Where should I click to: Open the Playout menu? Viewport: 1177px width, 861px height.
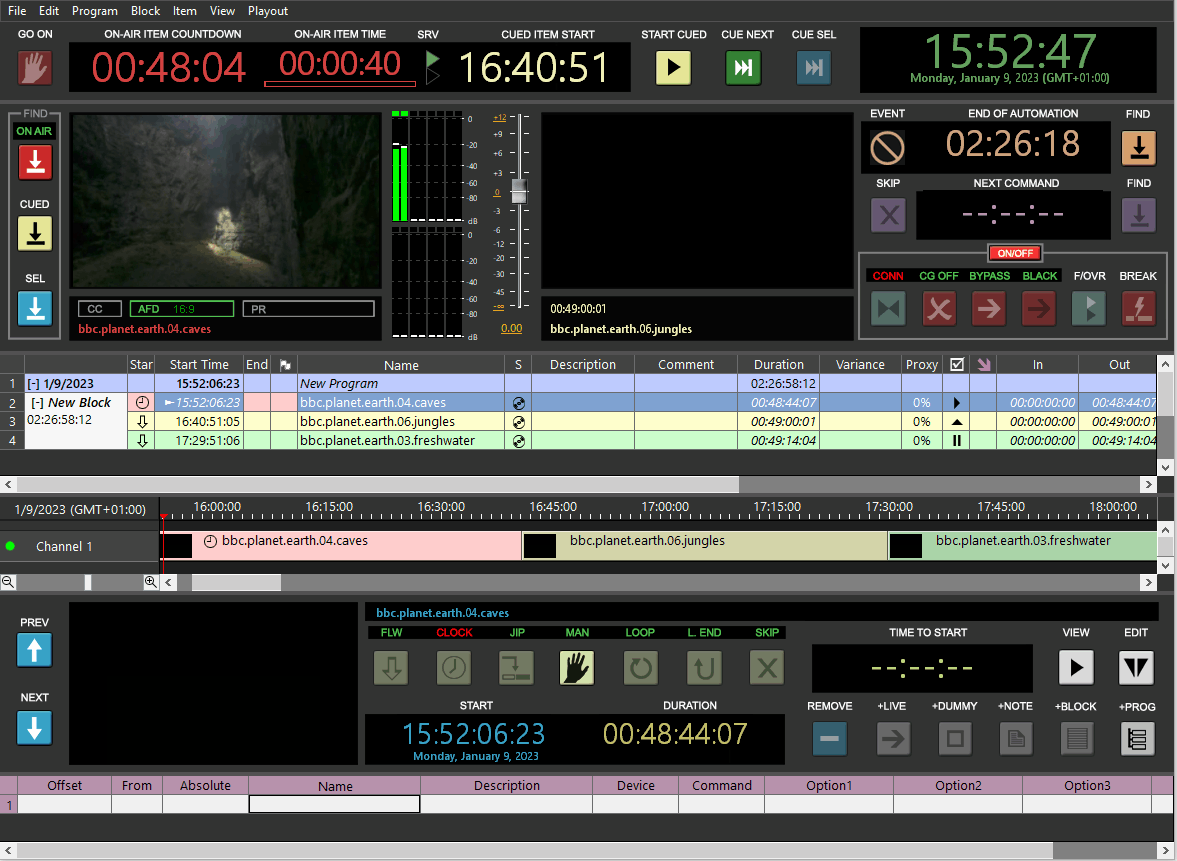pos(268,11)
